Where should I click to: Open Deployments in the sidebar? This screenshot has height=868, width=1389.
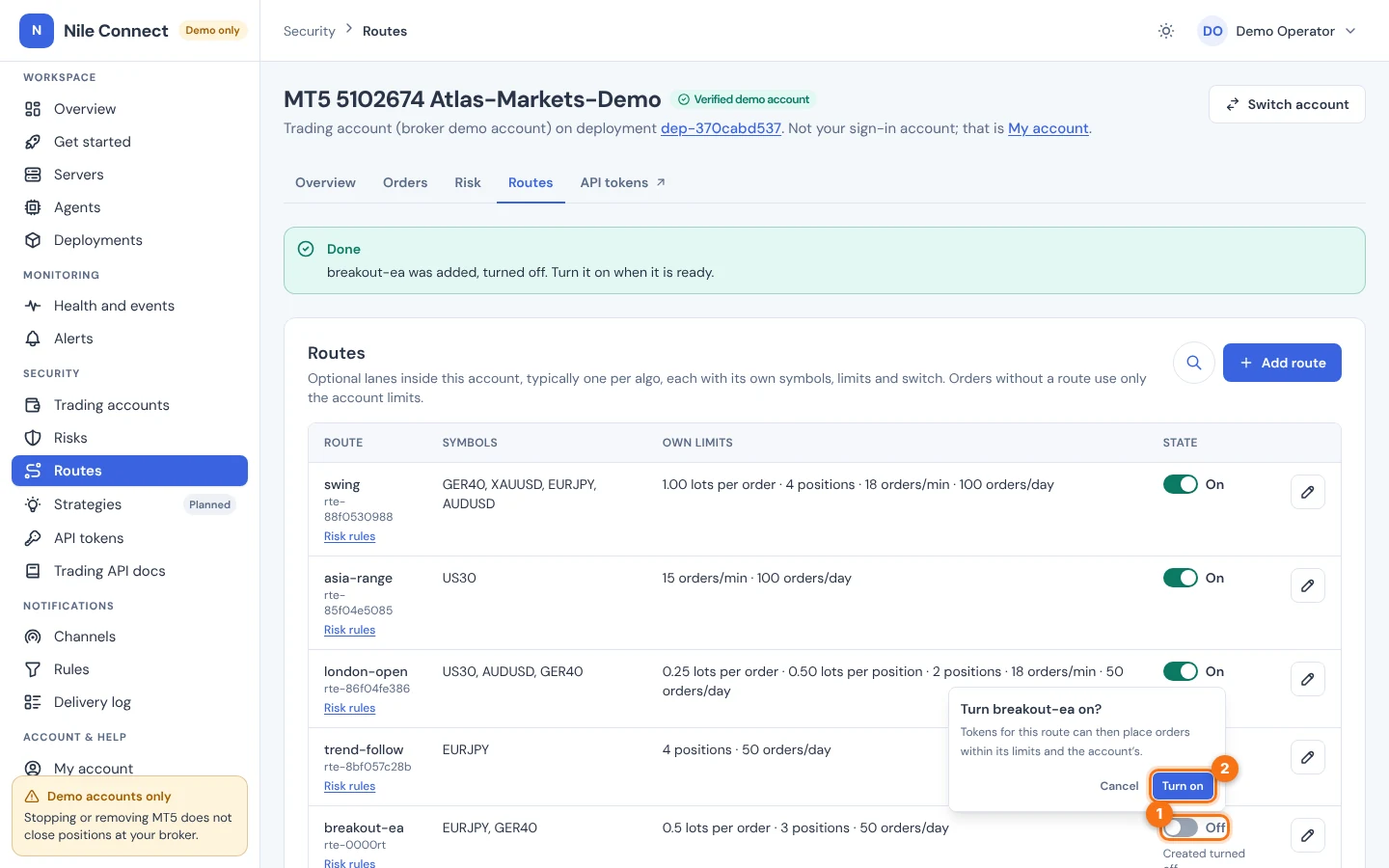(x=129, y=240)
